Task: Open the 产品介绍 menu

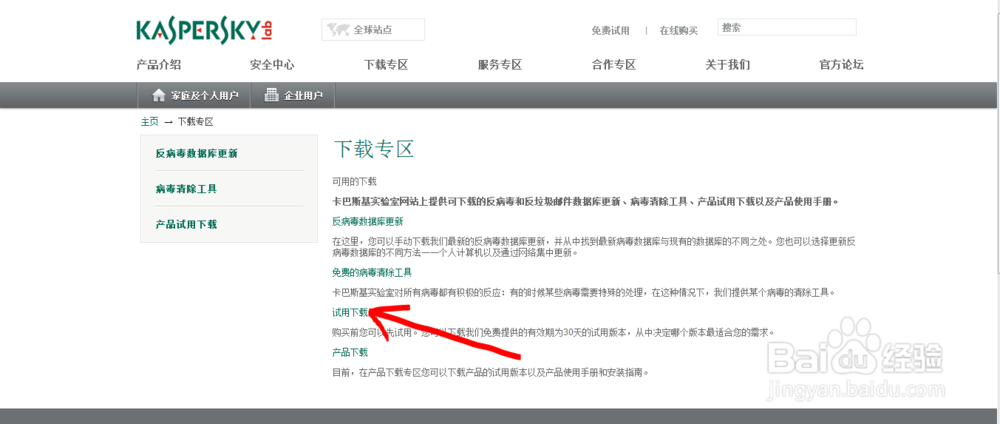Action: 158,64
